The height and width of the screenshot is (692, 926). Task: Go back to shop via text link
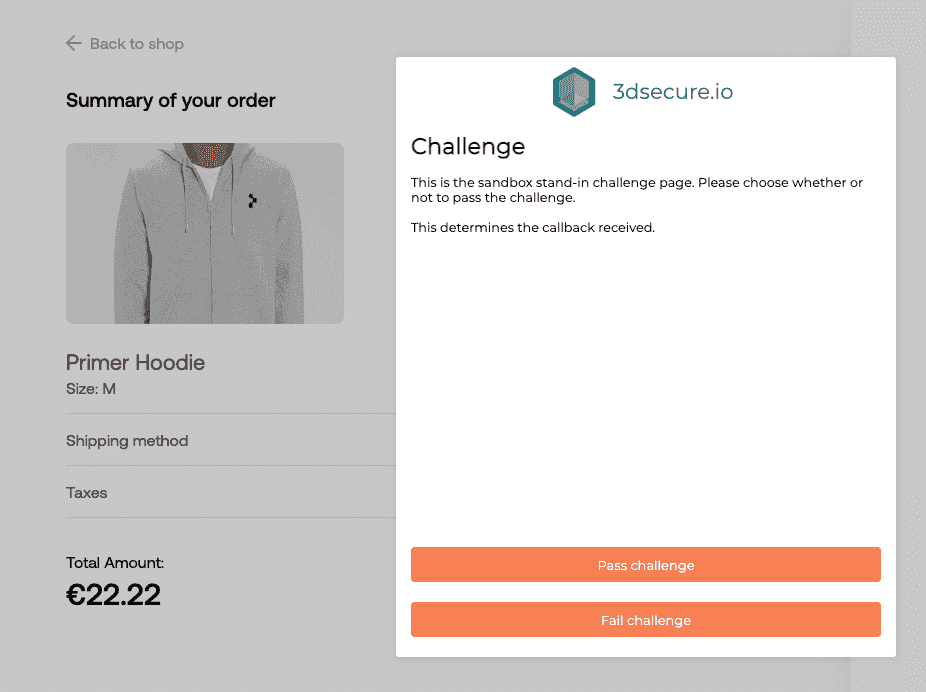coord(136,44)
